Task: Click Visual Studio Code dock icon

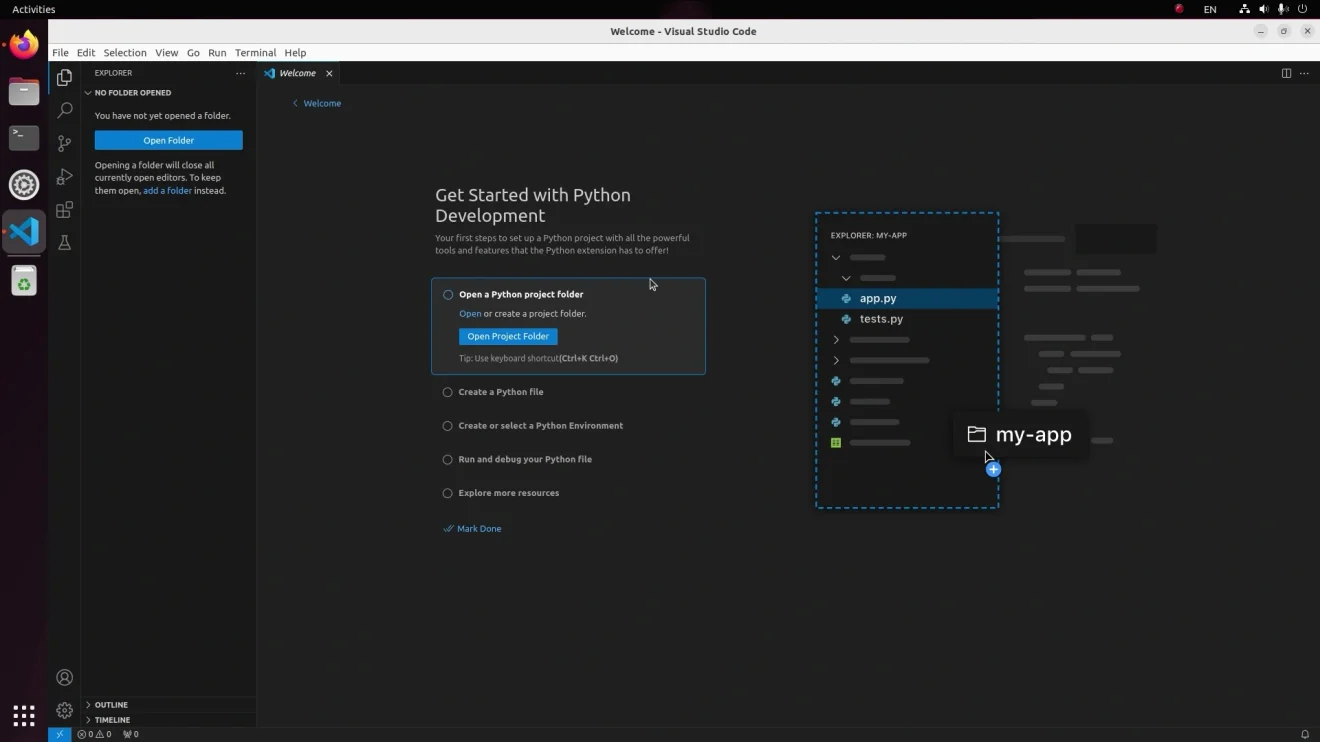Action: point(24,232)
